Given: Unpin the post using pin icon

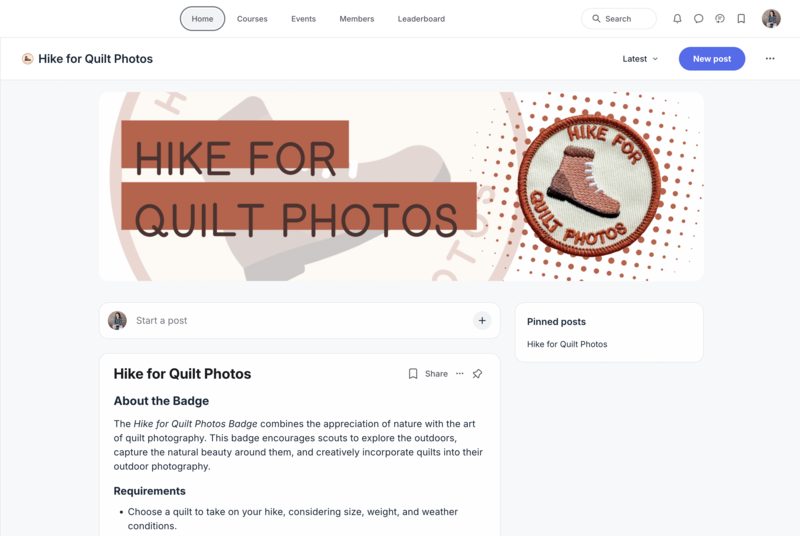Looking at the screenshot, I should 477,374.
